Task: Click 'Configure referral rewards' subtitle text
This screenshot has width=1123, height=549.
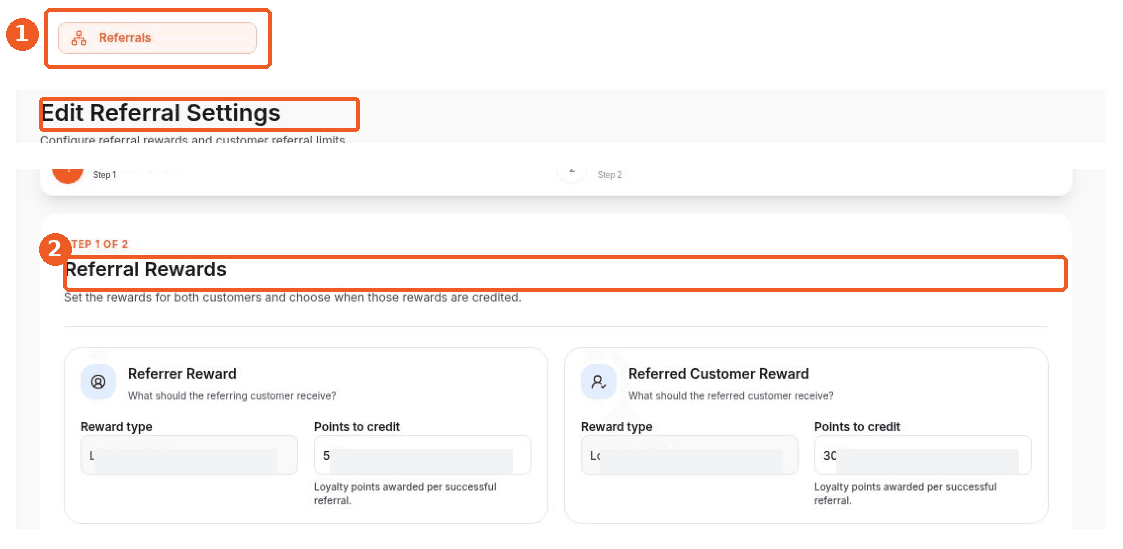Action: pyautogui.click(x=193, y=140)
